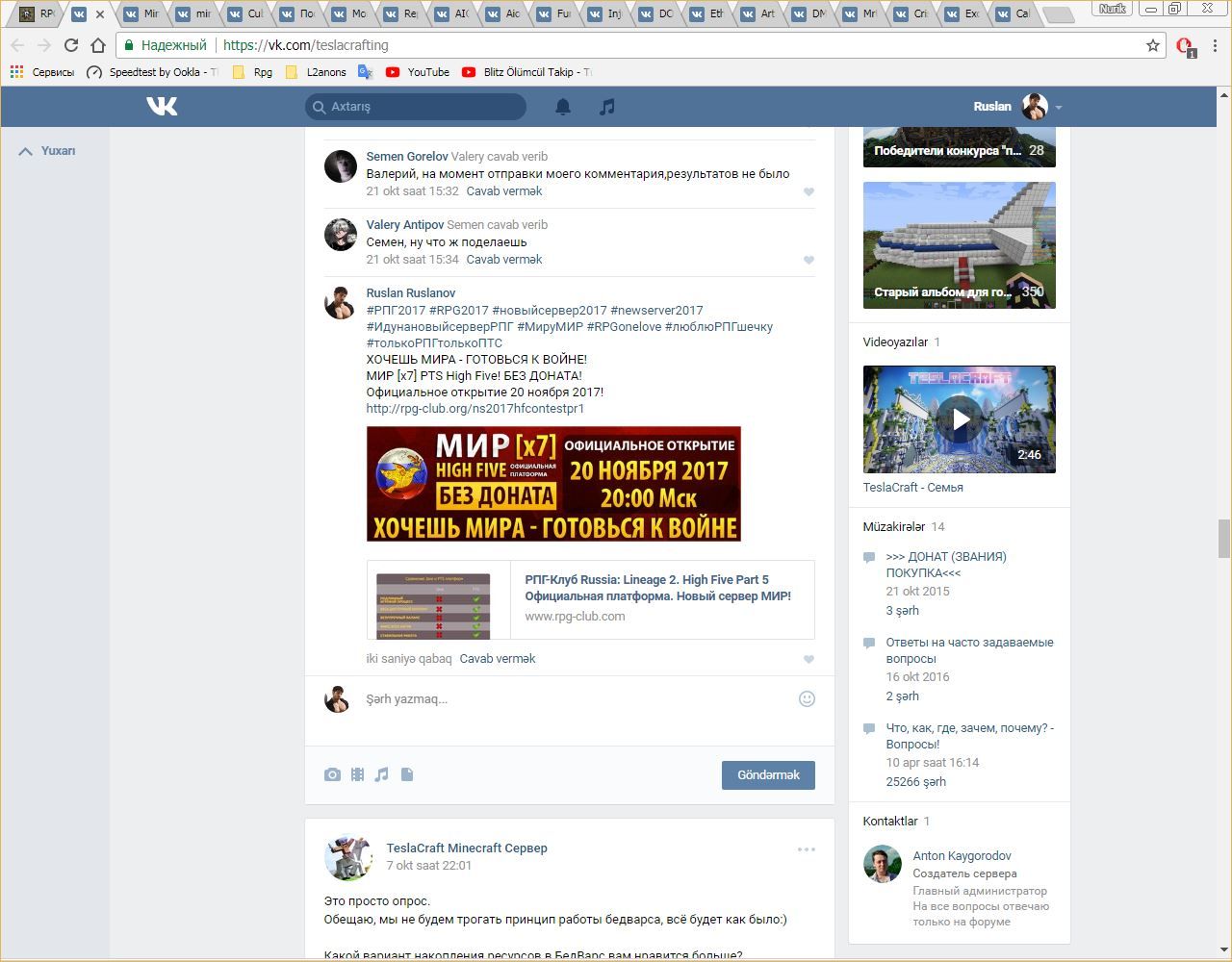1232x962 pixels.
Task: Open the Старый альбом thumbnail
Action: pyautogui.click(x=960, y=245)
